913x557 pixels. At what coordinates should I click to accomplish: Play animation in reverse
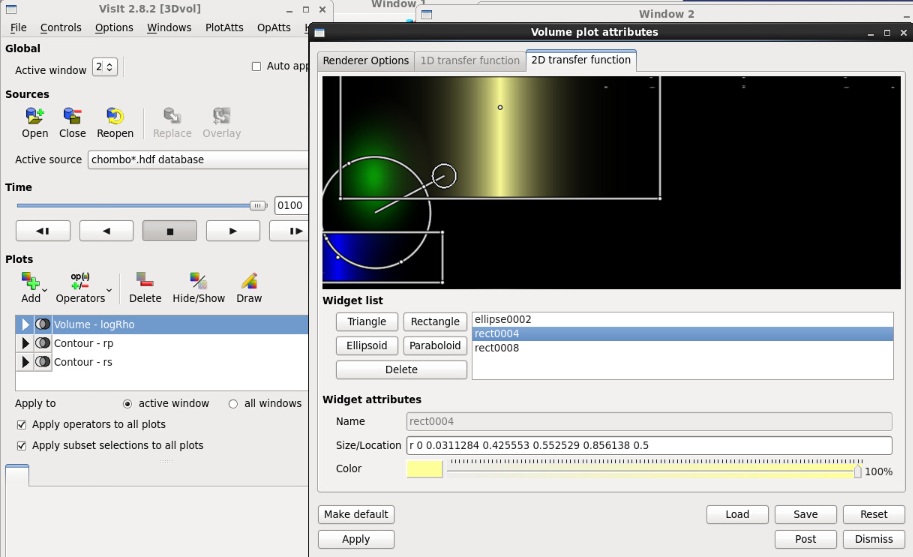(x=106, y=231)
